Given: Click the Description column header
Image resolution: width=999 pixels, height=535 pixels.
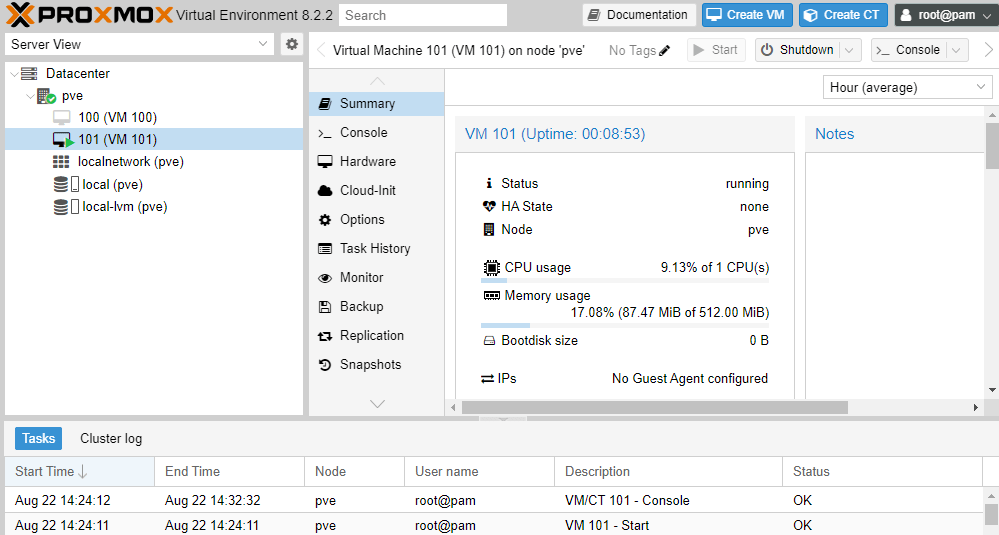Looking at the screenshot, I should [x=668, y=471].
